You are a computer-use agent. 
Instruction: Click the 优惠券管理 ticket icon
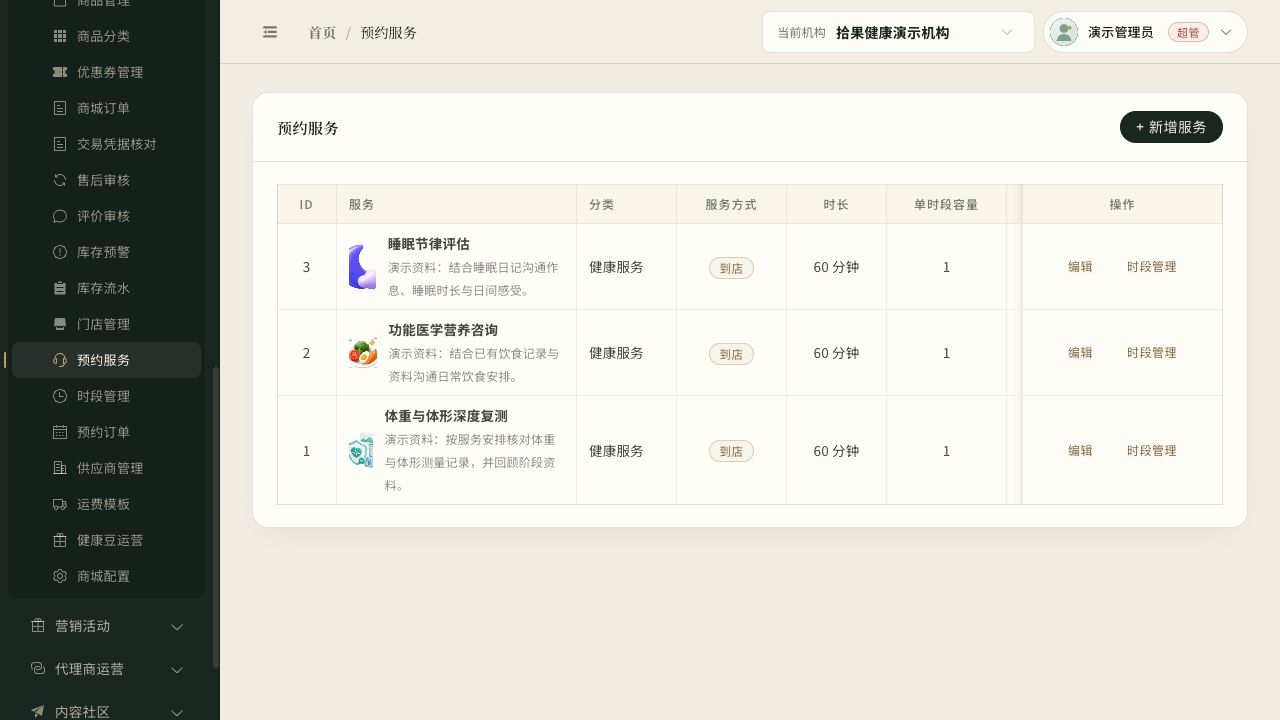pos(60,72)
